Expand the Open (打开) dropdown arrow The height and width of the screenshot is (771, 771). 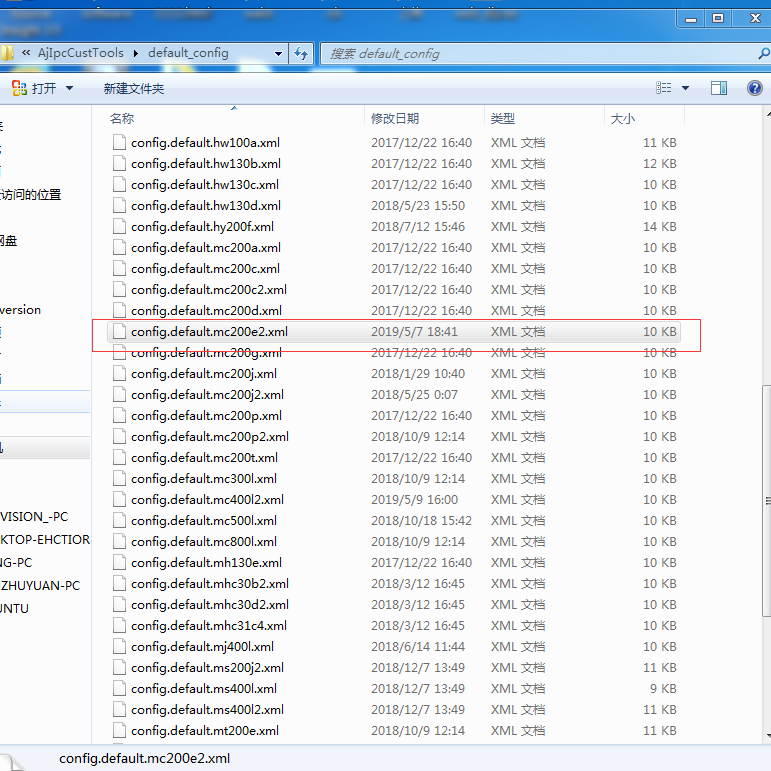point(69,88)
